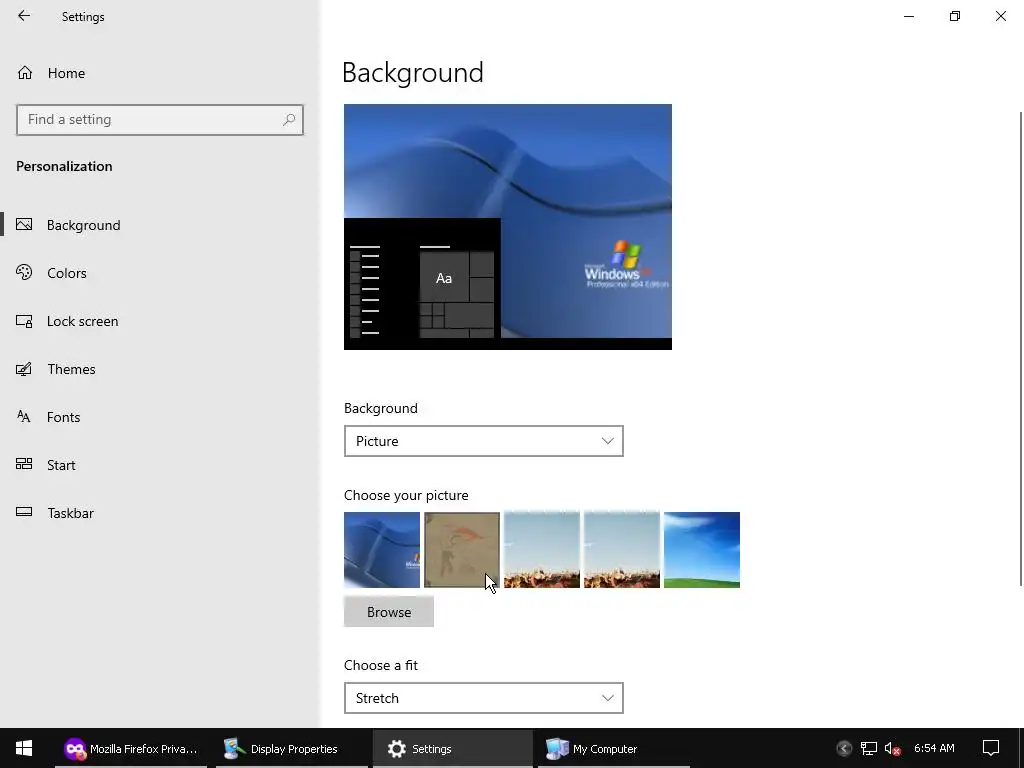Click the Settings page vertical scrollbar
The image size is (1024, 768).
pyautogui.click(x=1021, y=349)
